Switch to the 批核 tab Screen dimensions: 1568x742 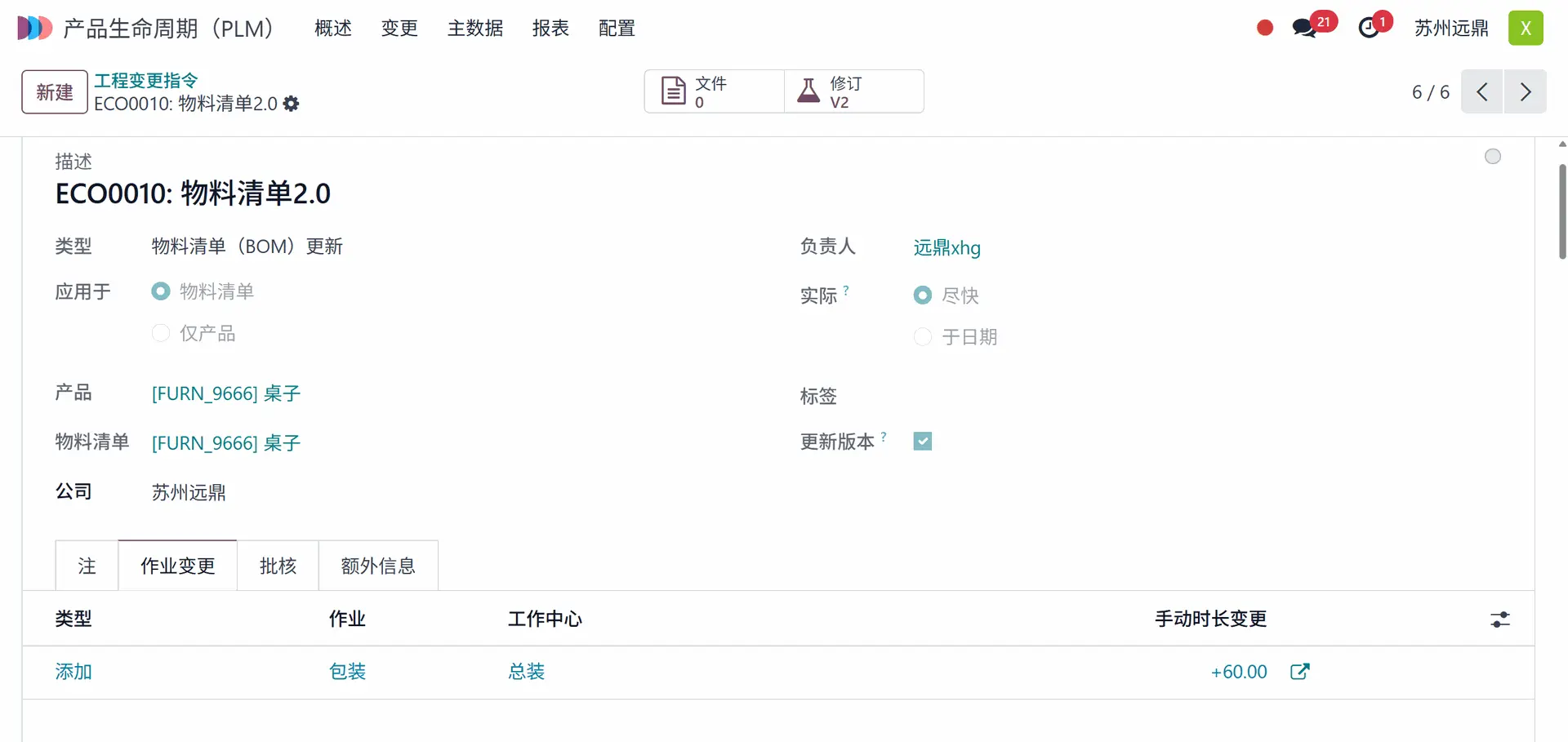(x=278, y=566)
